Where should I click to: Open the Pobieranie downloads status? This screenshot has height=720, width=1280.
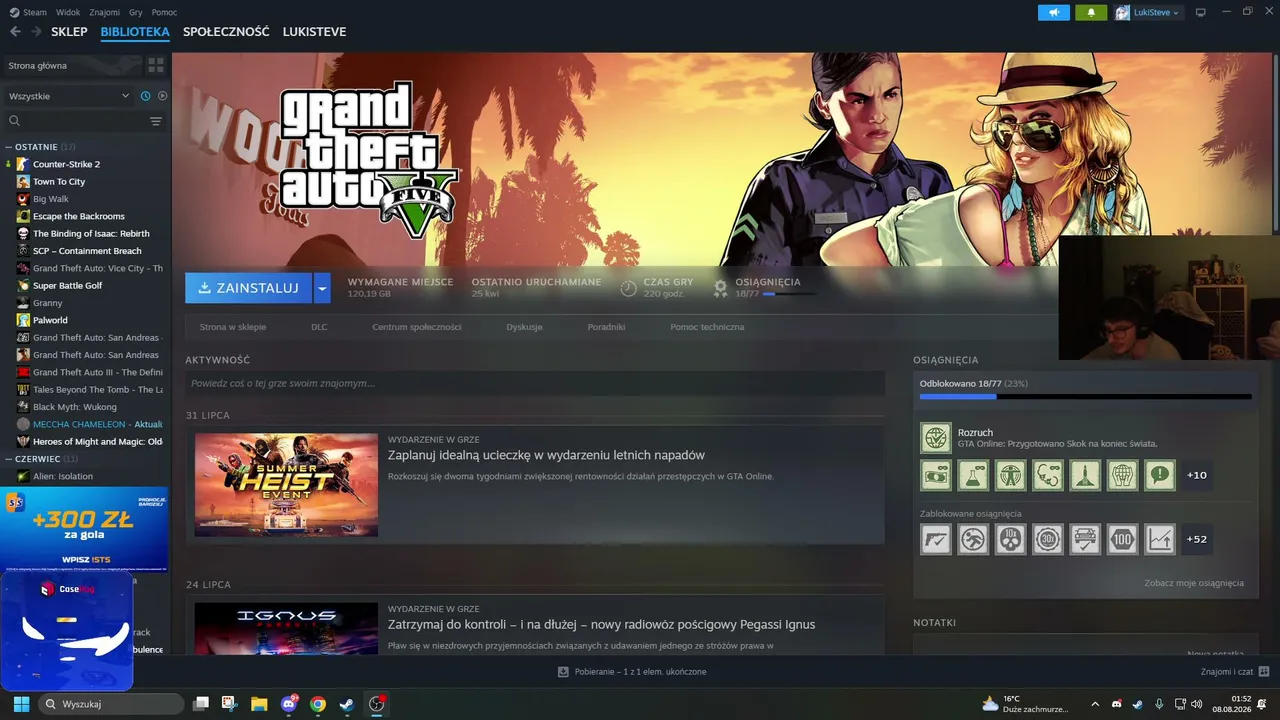pyautogui.click(x=632, y=672)
